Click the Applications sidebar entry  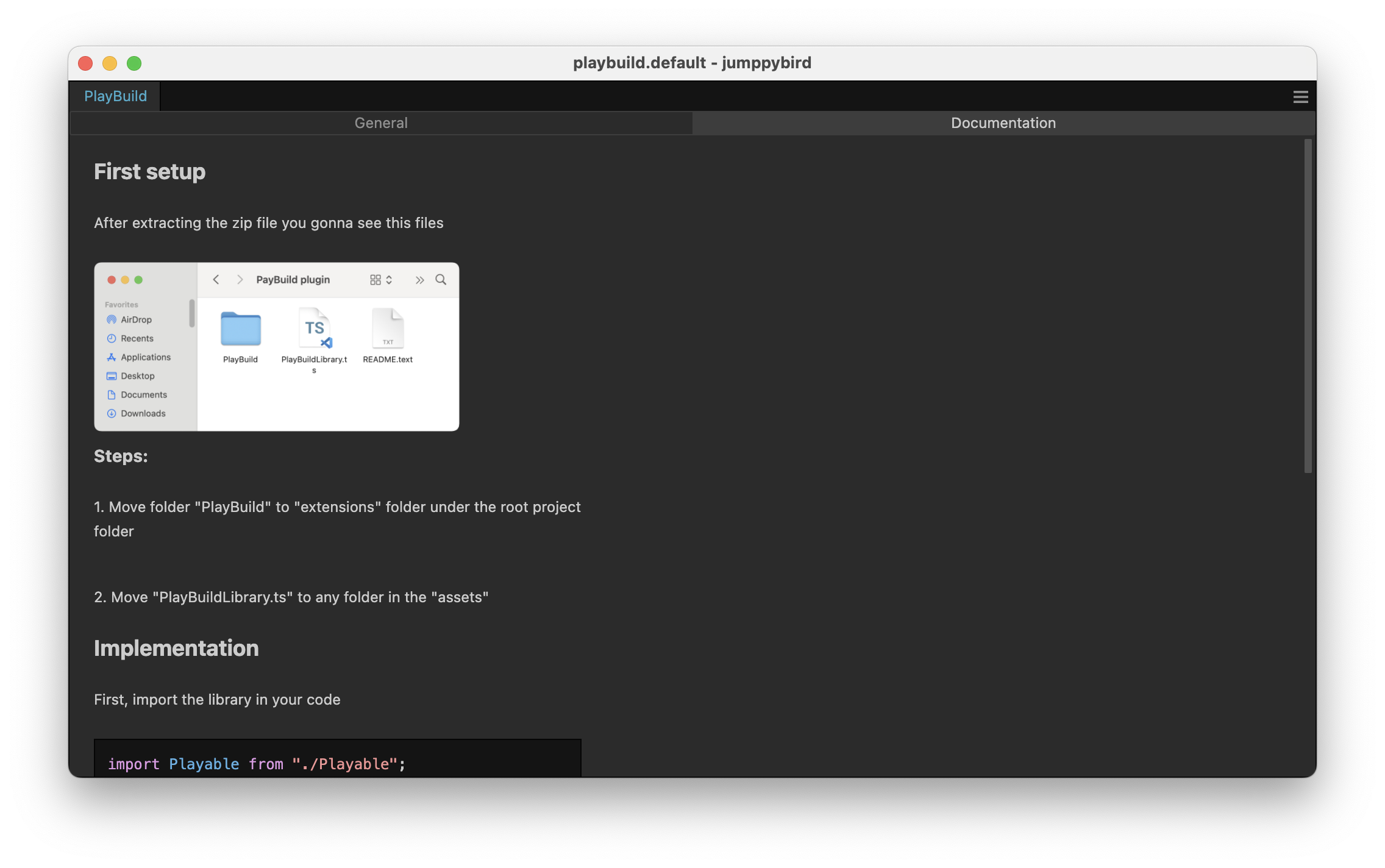click(x=145, y=357)
